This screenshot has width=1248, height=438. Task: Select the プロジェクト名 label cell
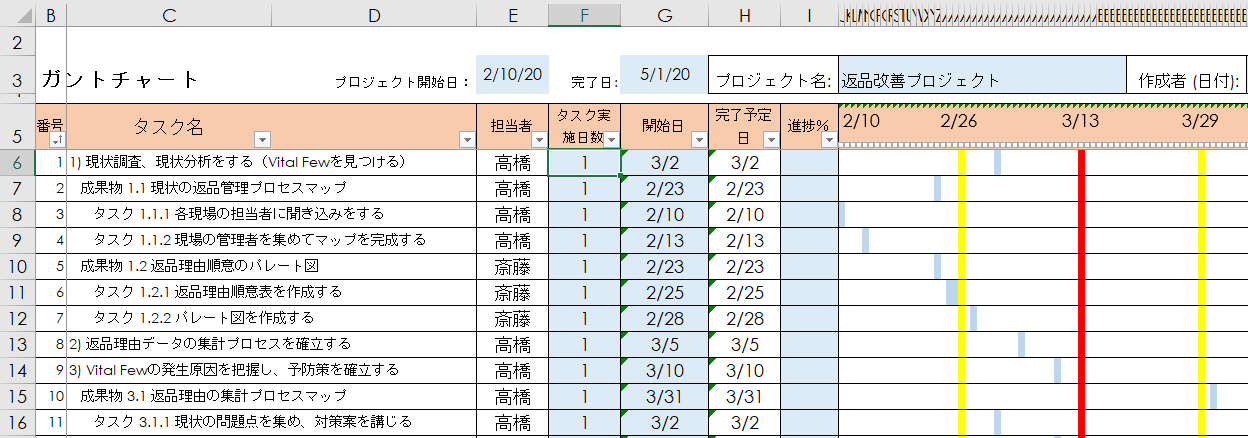pyautogui.click(x=773, y=80)
